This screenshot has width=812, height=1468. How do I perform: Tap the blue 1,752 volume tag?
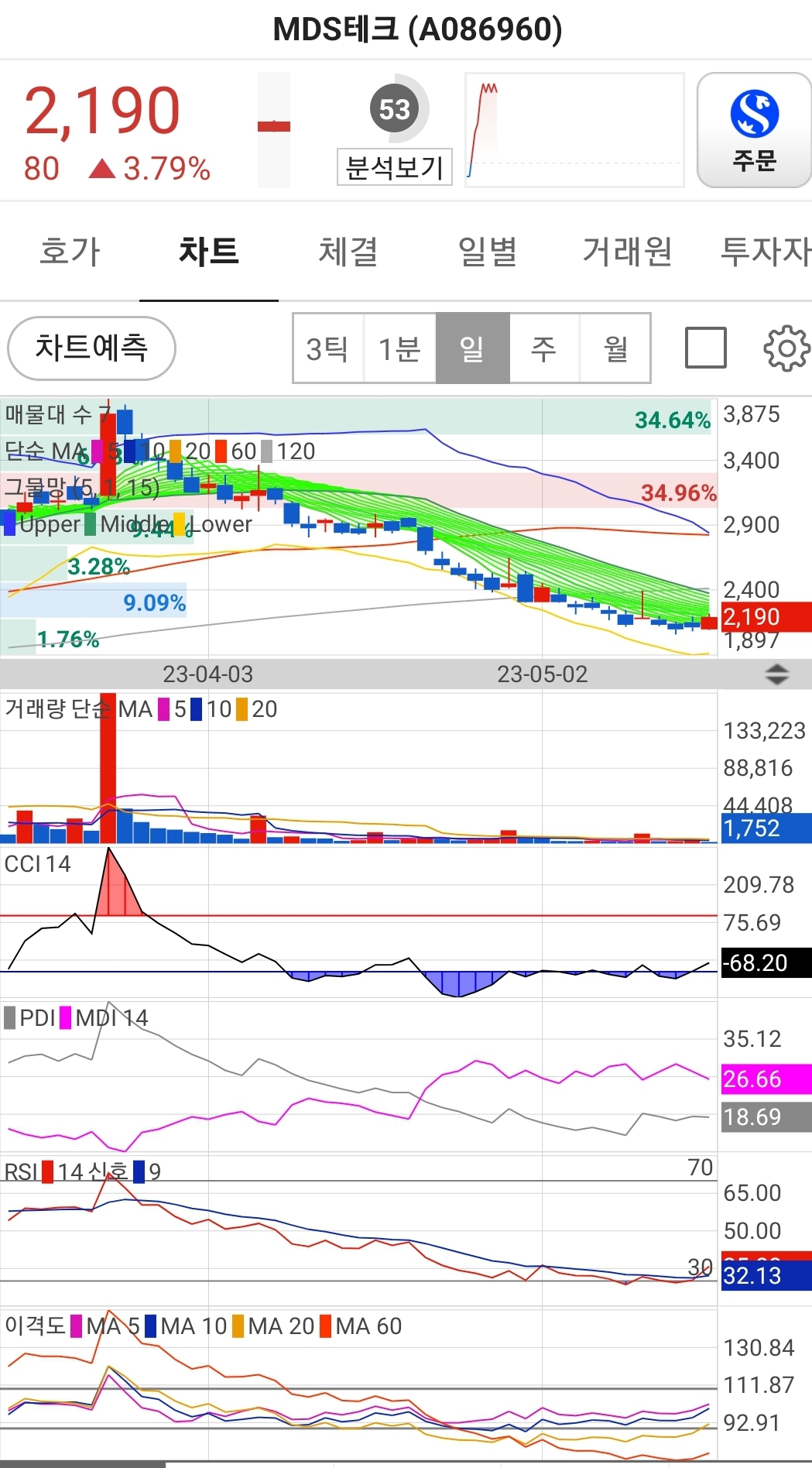(766, 828)
